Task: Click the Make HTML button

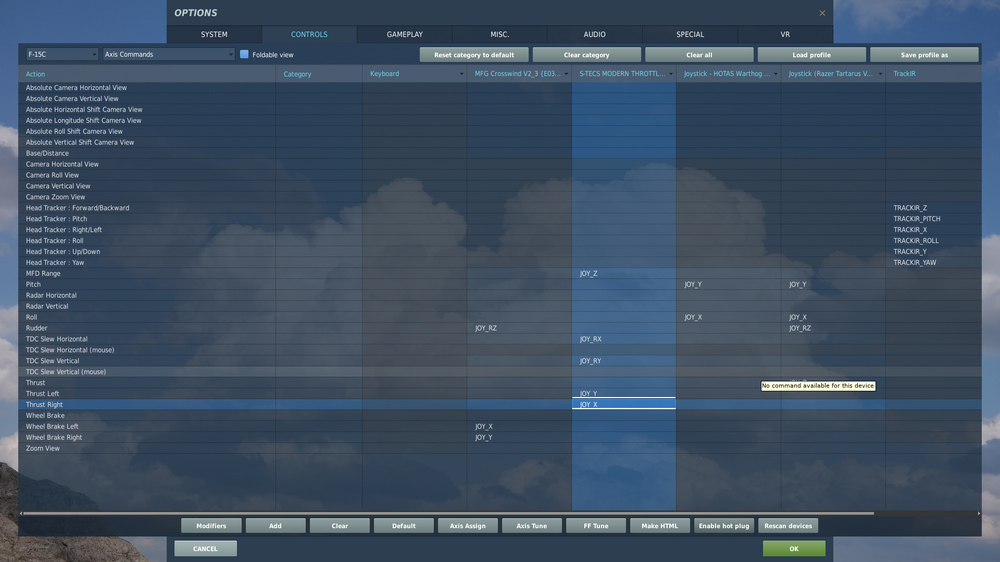Action: click(x=659, y=526)
